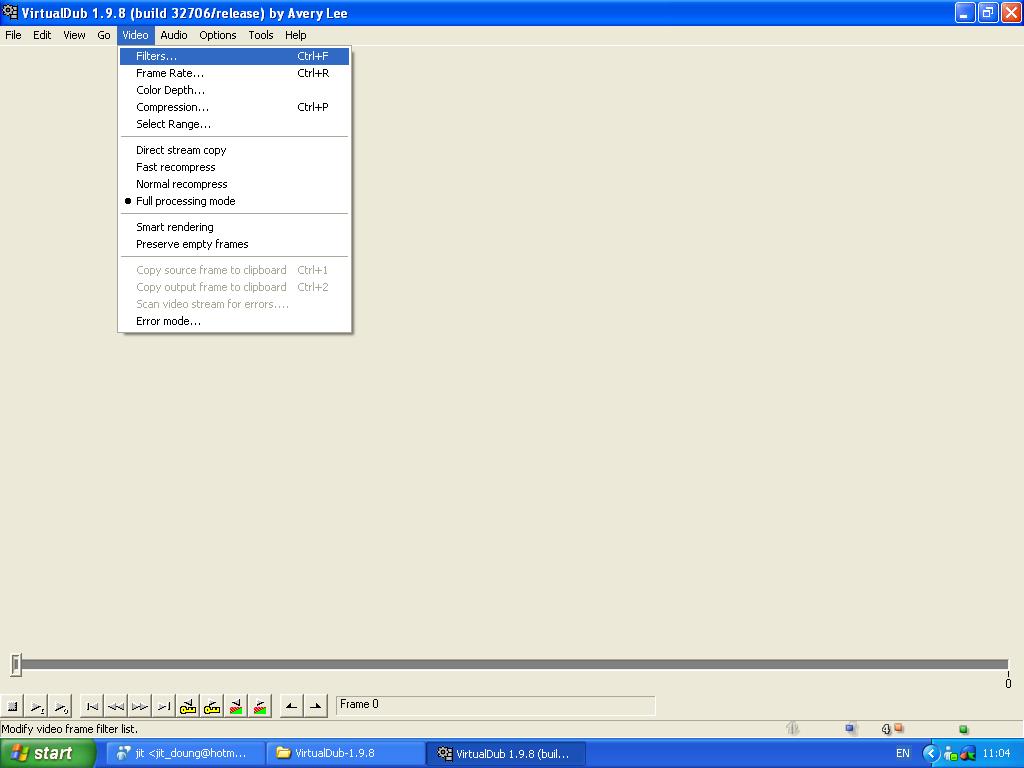Click the VirtualDub gear icon in title bar
This screenshot has width=1024, height=768.
pyautogui.click(x=10, y=12)
